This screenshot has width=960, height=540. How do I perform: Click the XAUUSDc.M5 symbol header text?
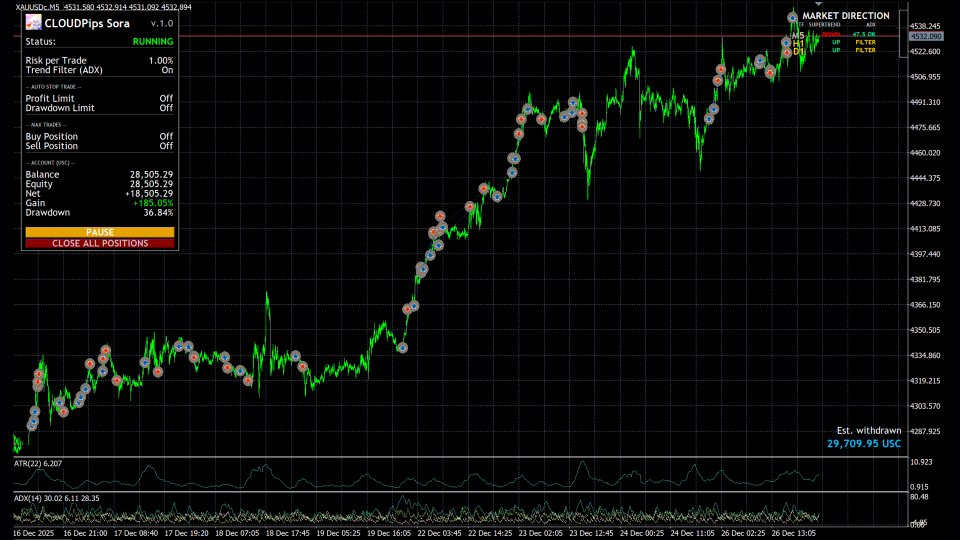(x=37, y=7)
